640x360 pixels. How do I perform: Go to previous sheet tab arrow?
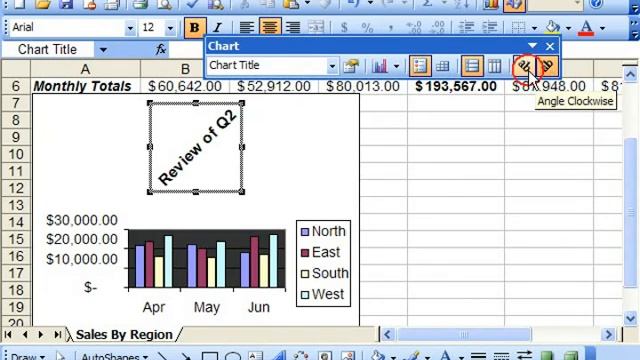coord(24,335)
